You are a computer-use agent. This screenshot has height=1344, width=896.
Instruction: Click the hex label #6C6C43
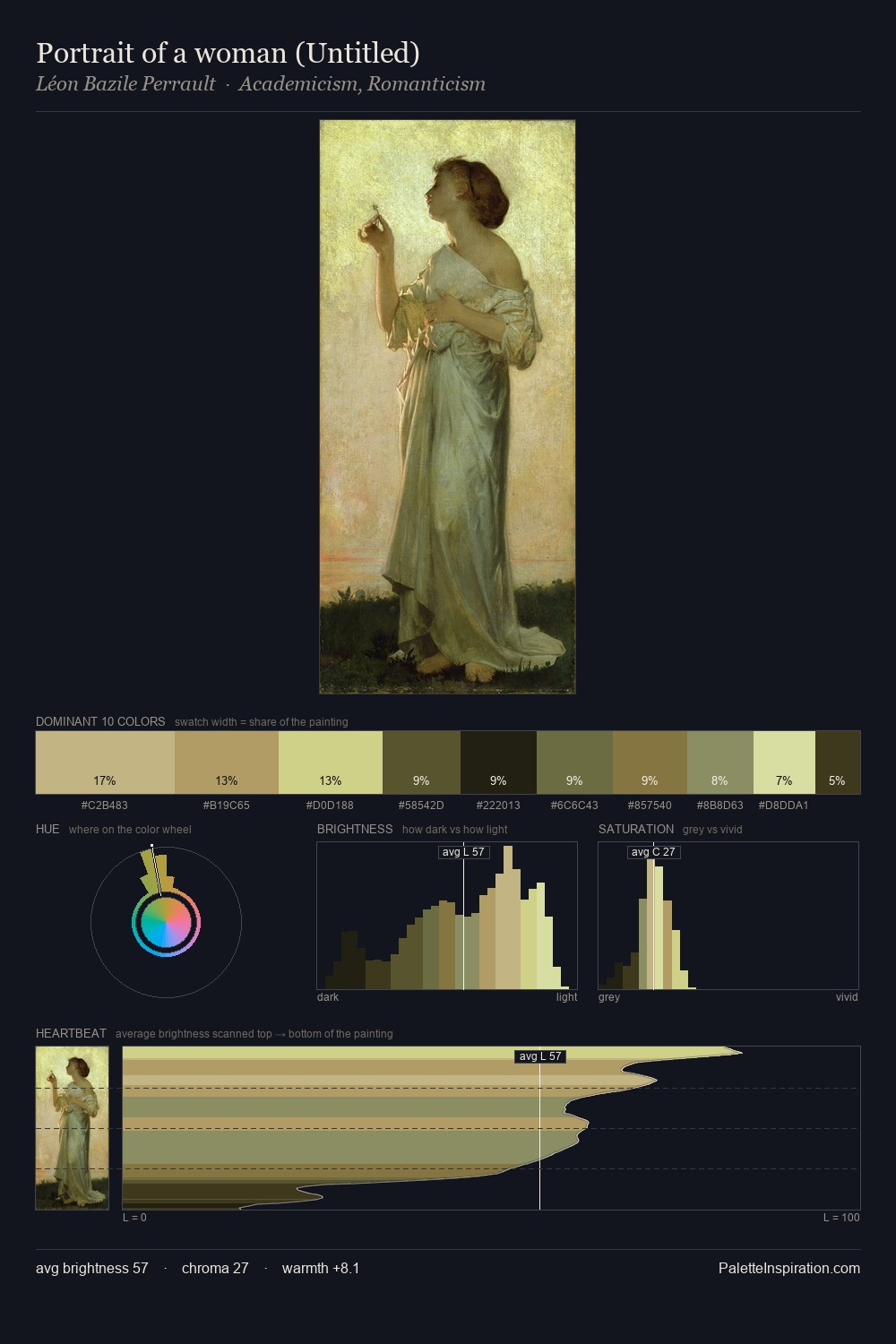[574, 806]
